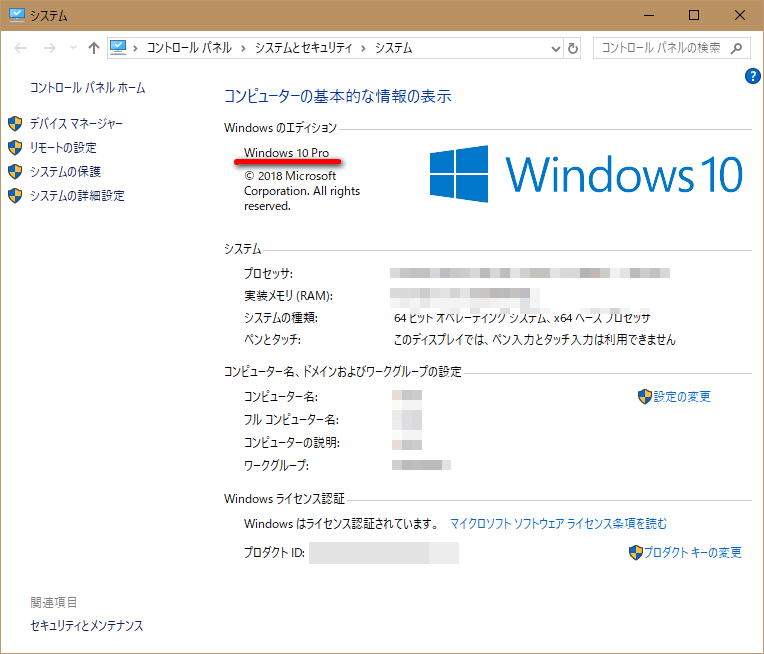
Task: Select コントロール パネル in breadcrumb path
Action: tap(189, 48)
